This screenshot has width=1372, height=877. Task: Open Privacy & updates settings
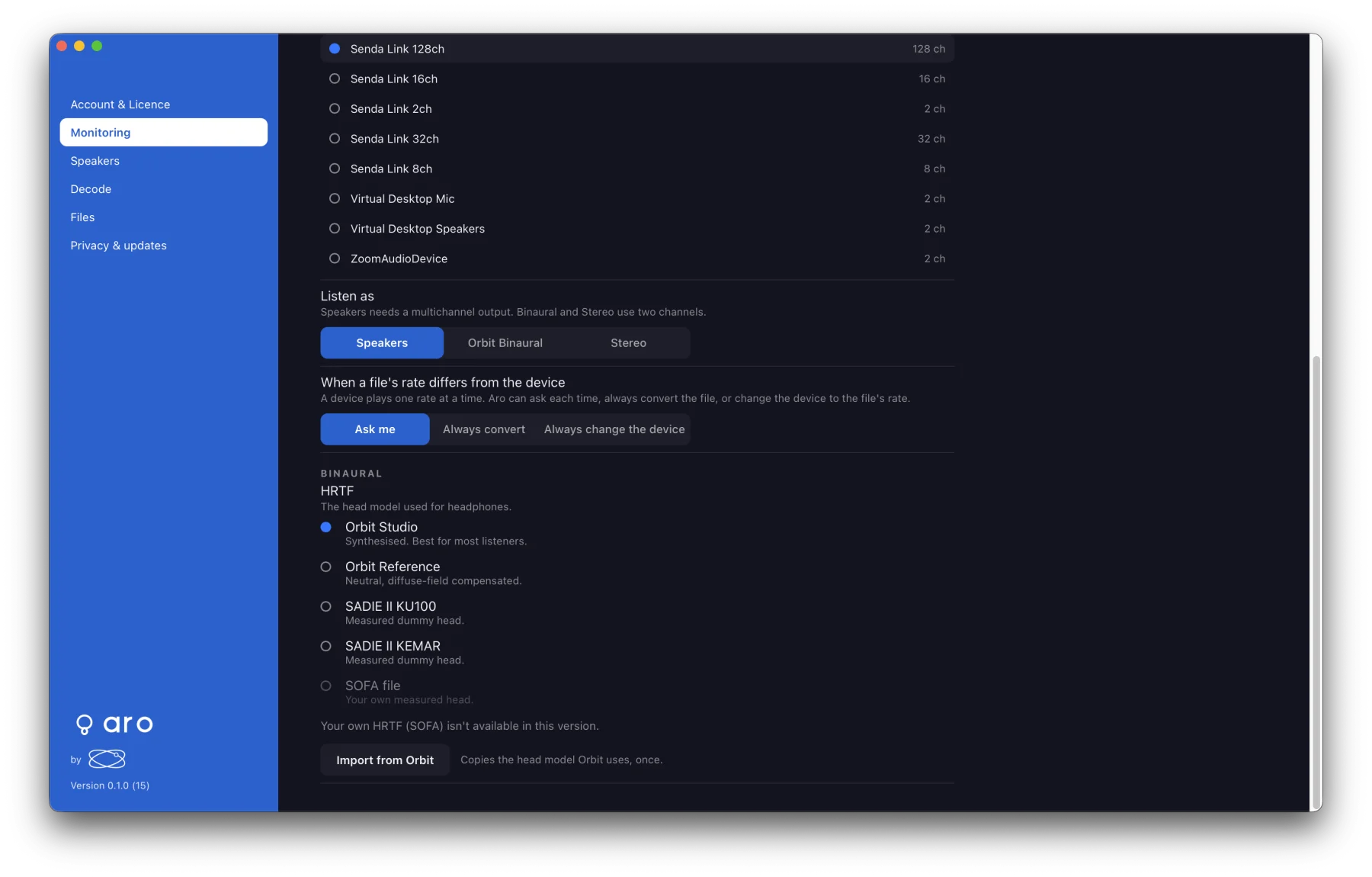tap(163, 246)
